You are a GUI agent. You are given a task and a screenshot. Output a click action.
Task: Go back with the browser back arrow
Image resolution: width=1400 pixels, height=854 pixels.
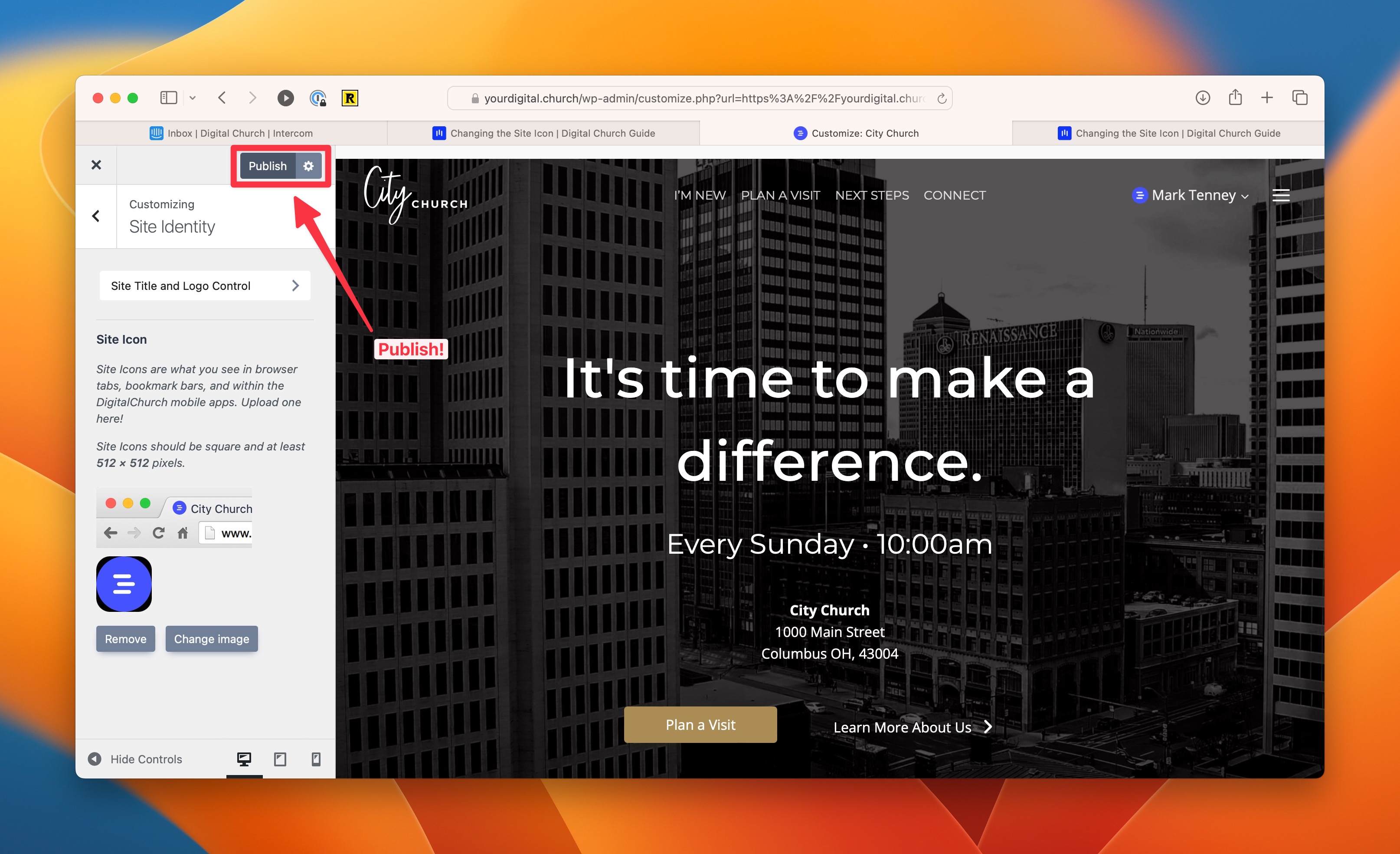coord(222,98)
